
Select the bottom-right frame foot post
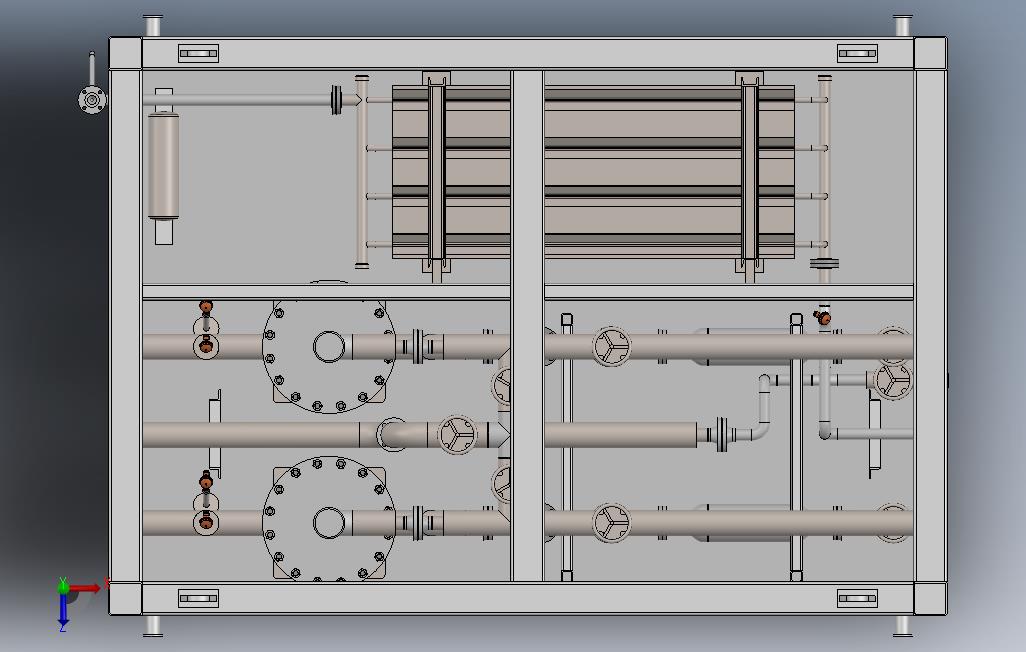tap(902, 626)
